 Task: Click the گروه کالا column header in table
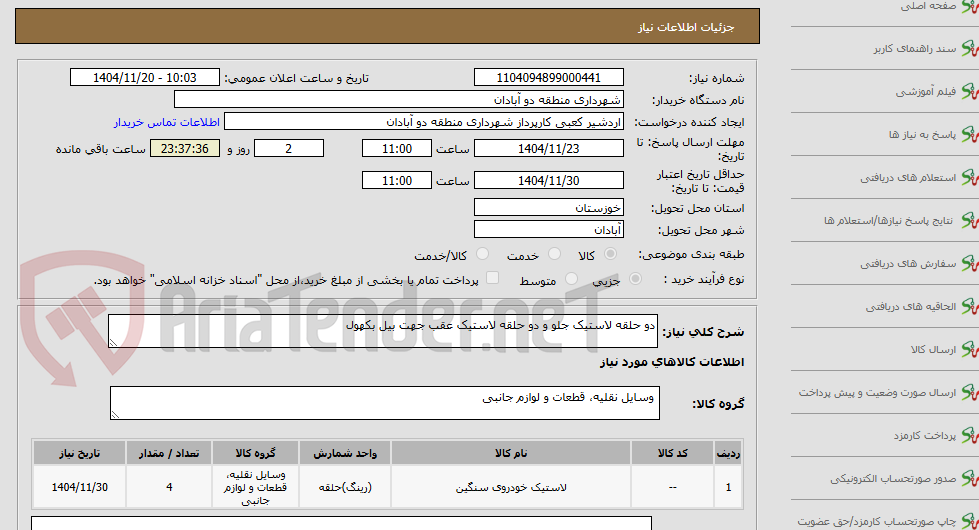point(255,453)
